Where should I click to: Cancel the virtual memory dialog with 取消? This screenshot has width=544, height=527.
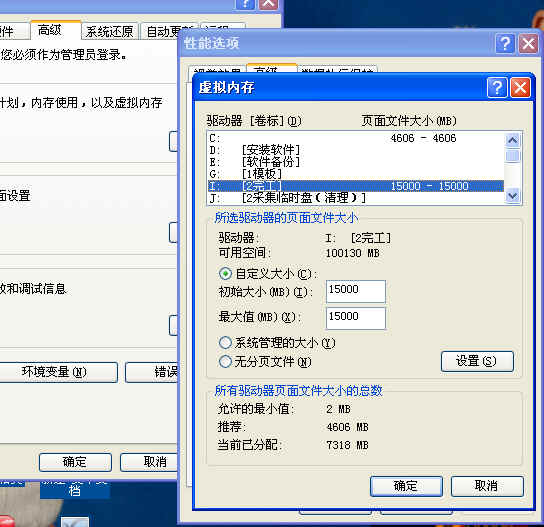pyautogui.click(x=487, y=486)
